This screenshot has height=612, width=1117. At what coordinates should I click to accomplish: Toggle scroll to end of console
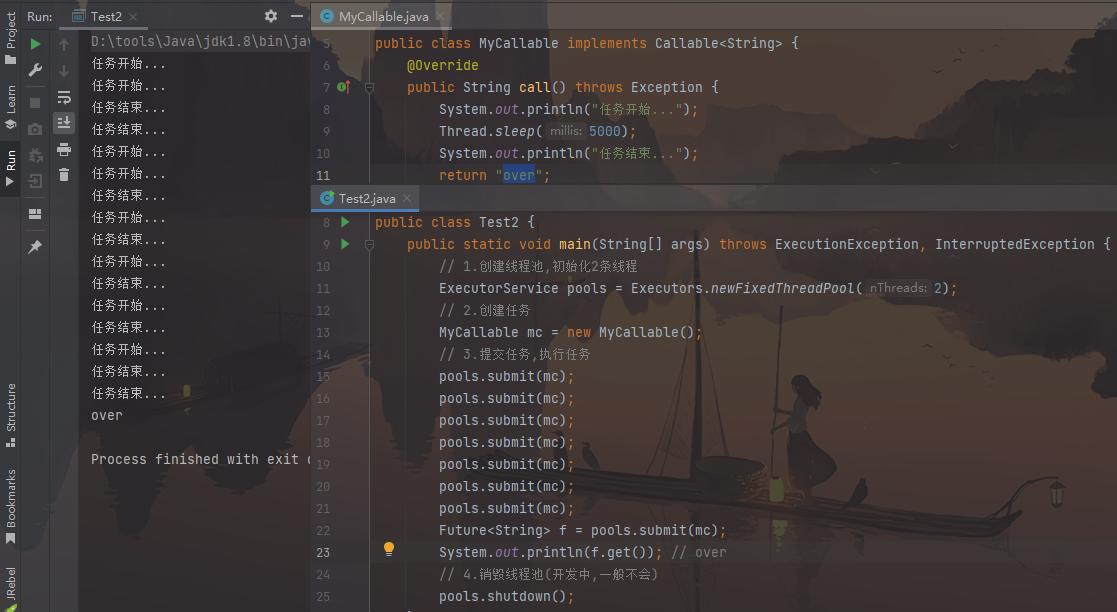click(64, 122)
